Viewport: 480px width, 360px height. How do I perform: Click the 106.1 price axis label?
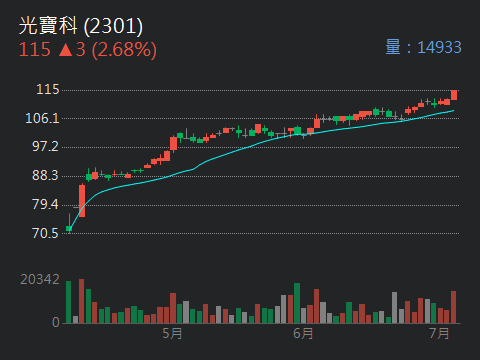tap(42, 118)
